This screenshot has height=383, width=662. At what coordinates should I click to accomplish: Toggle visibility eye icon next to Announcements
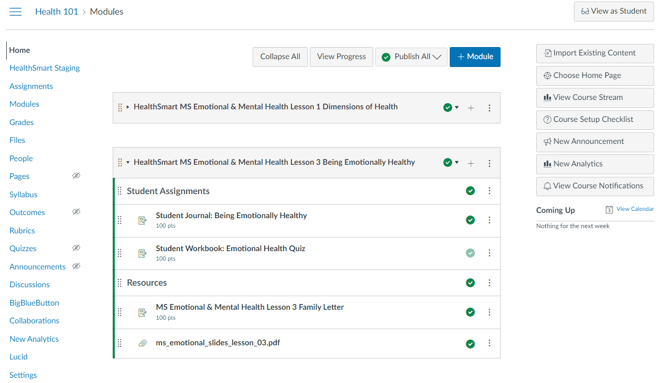[x=76, y=266]
